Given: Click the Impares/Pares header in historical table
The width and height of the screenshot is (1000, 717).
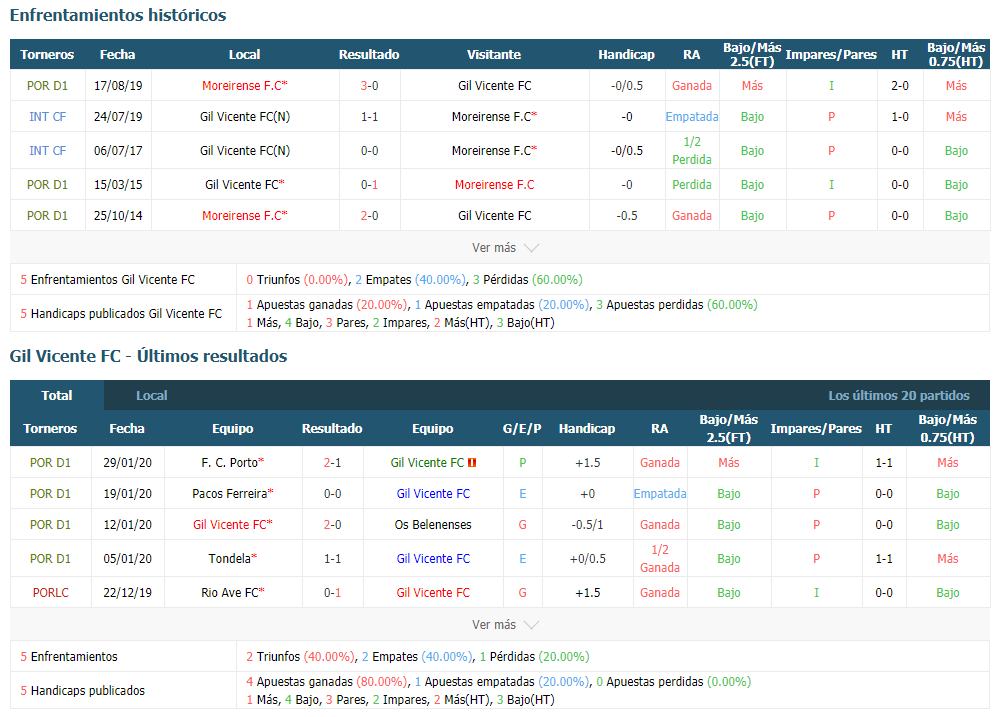Looking at the screenshot, I should pyautogui.click(x=831, y=55).
